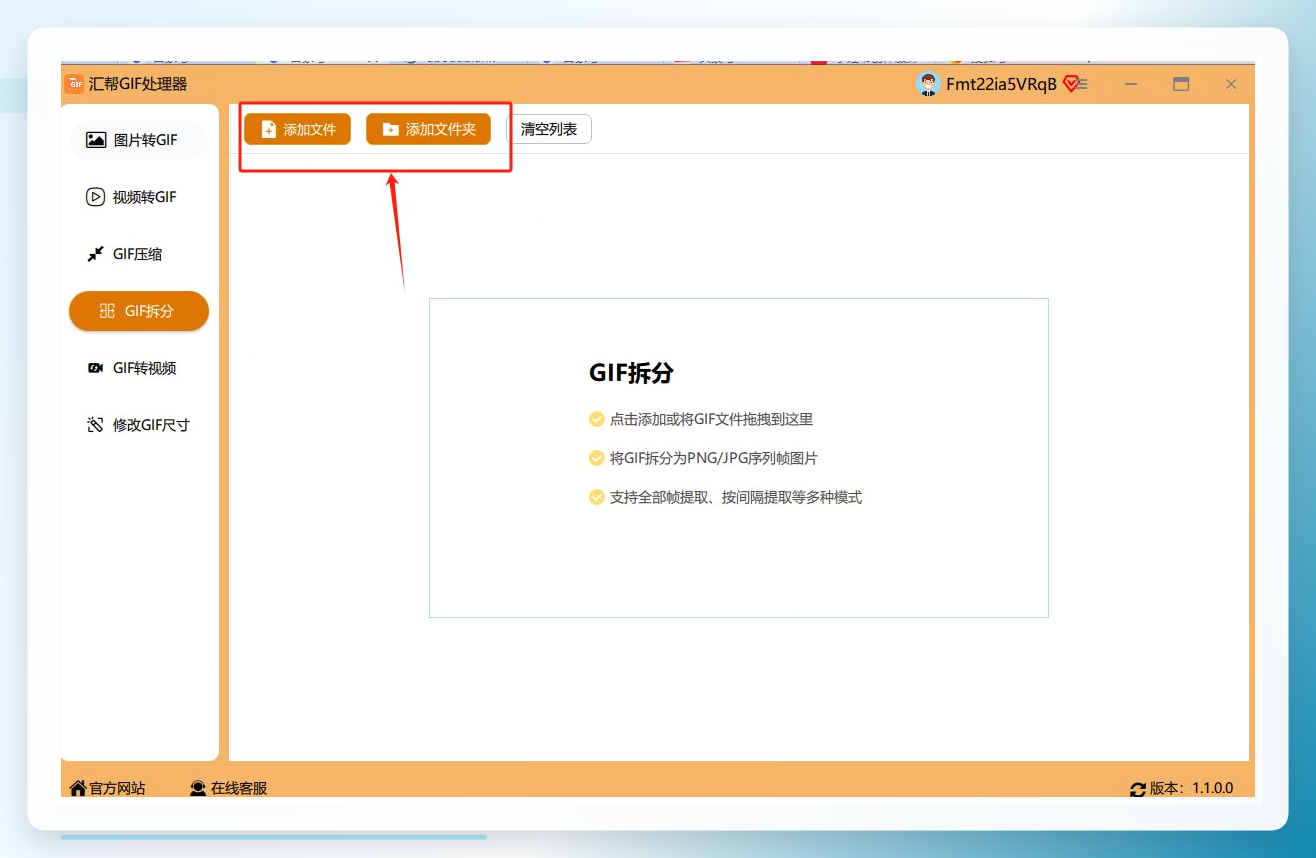This screenshot has height=858, width=1316.
Task: Switch to 图片转GIF in the sidebar
Action: pos(139,140)
